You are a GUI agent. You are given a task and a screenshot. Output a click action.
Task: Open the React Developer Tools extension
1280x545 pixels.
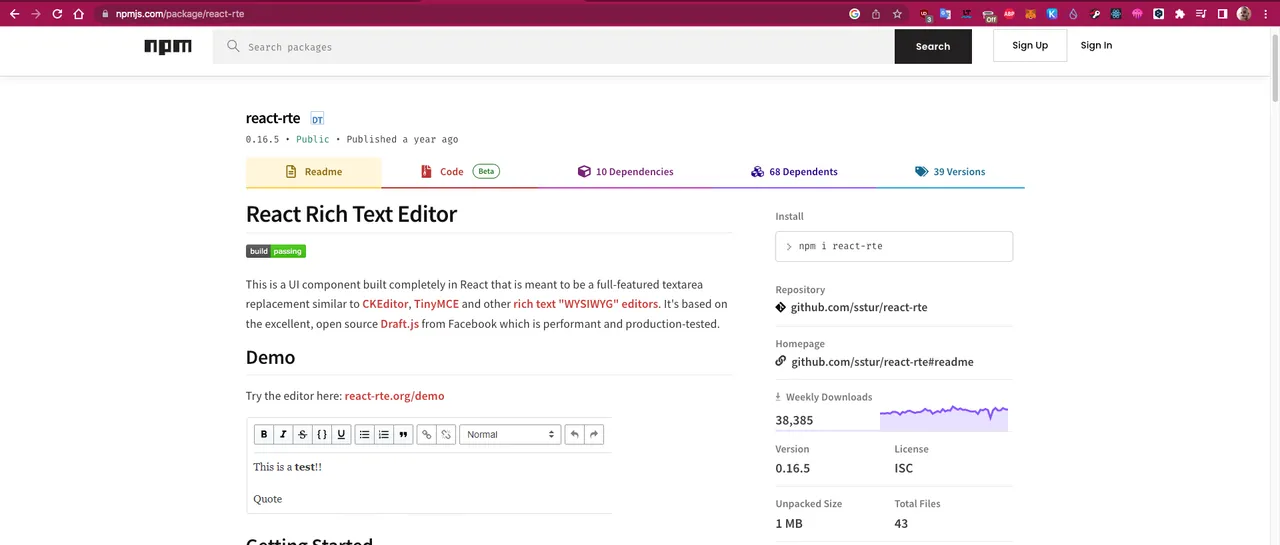[1116, 14]
